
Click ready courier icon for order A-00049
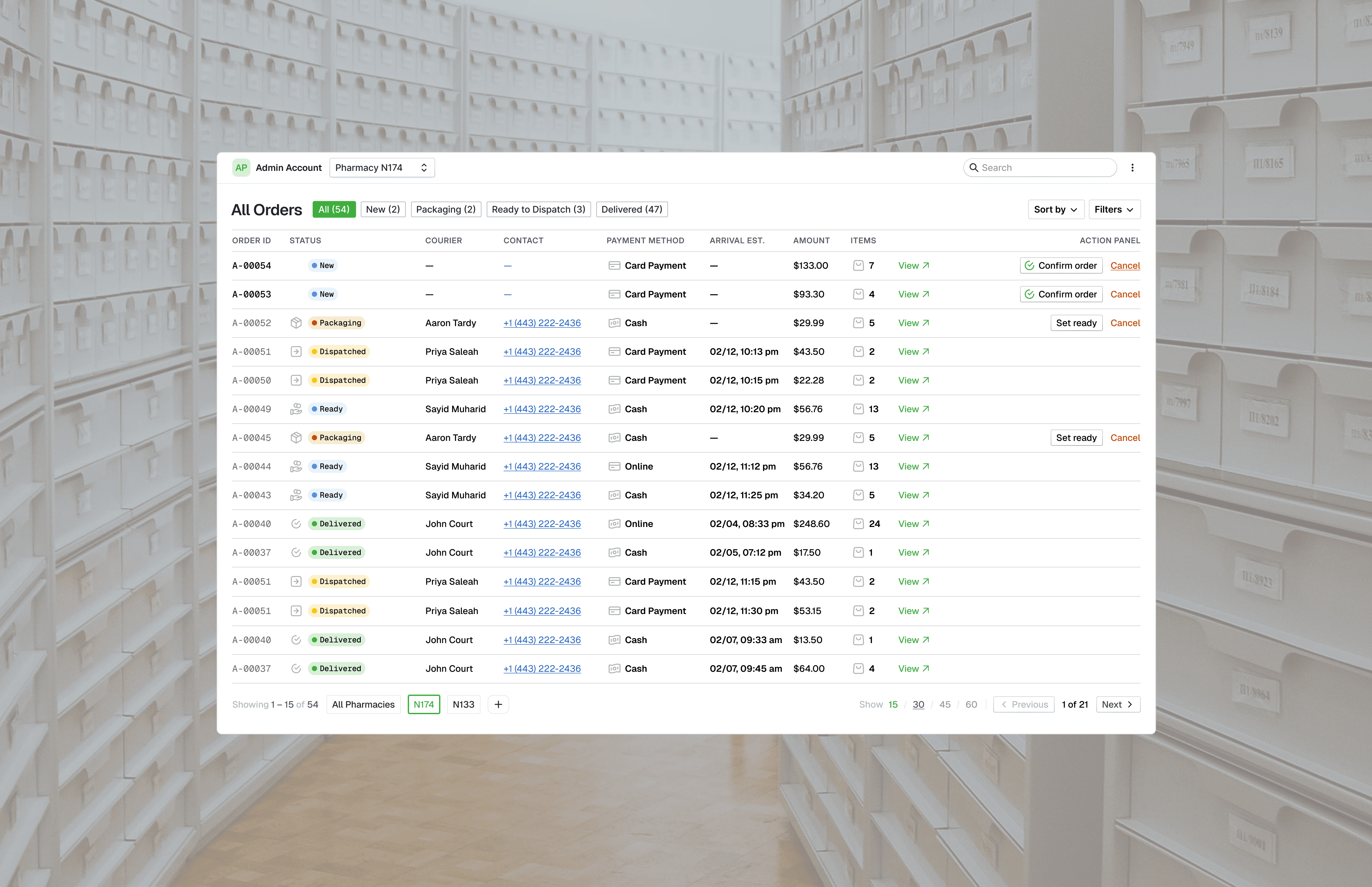click(x=296, y=409)
